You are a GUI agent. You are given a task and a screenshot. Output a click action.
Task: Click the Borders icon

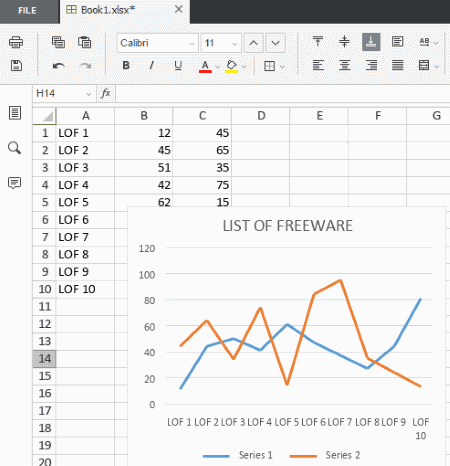coord(269,66)
